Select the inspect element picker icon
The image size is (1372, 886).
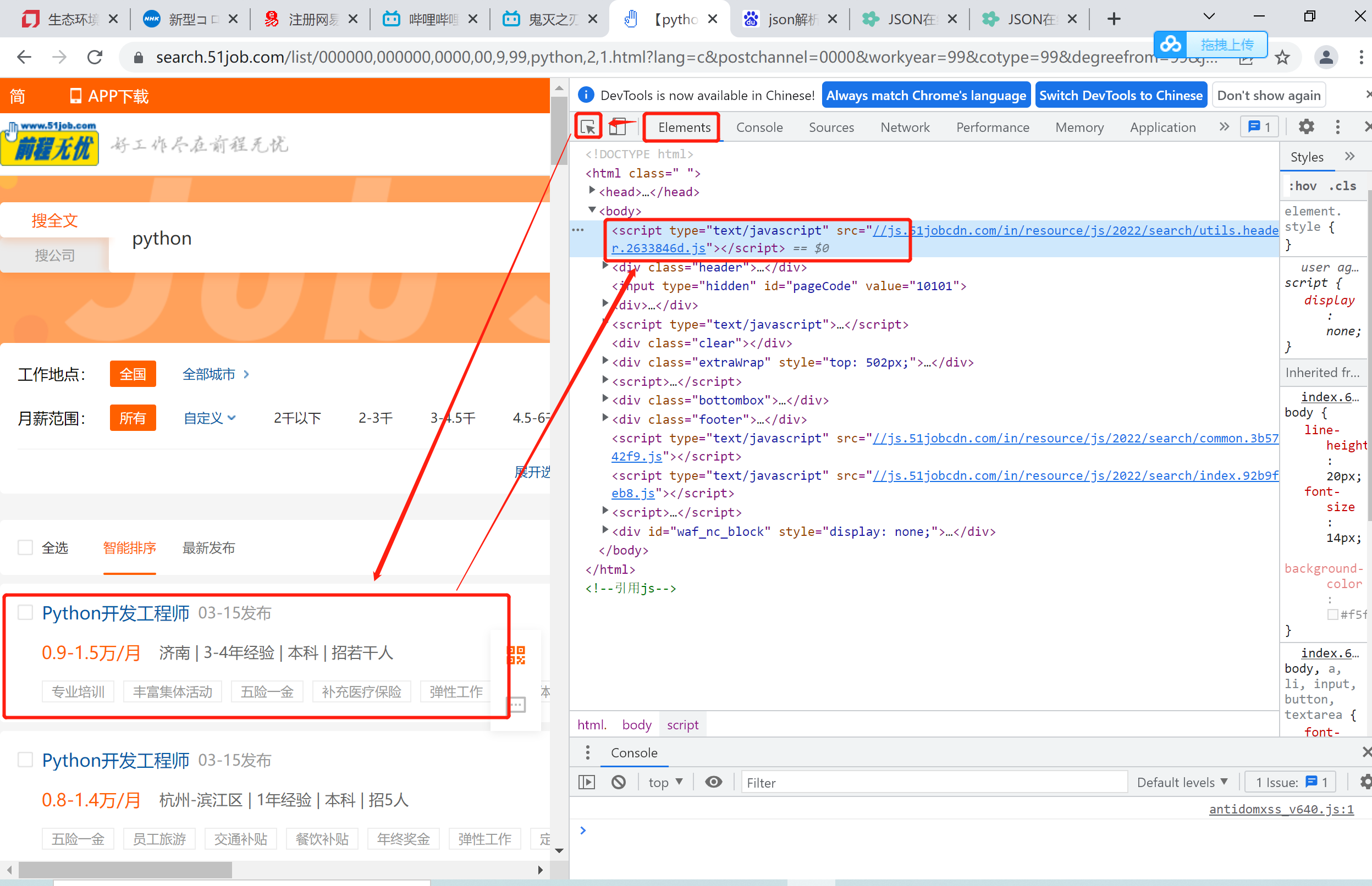(588, 126)
